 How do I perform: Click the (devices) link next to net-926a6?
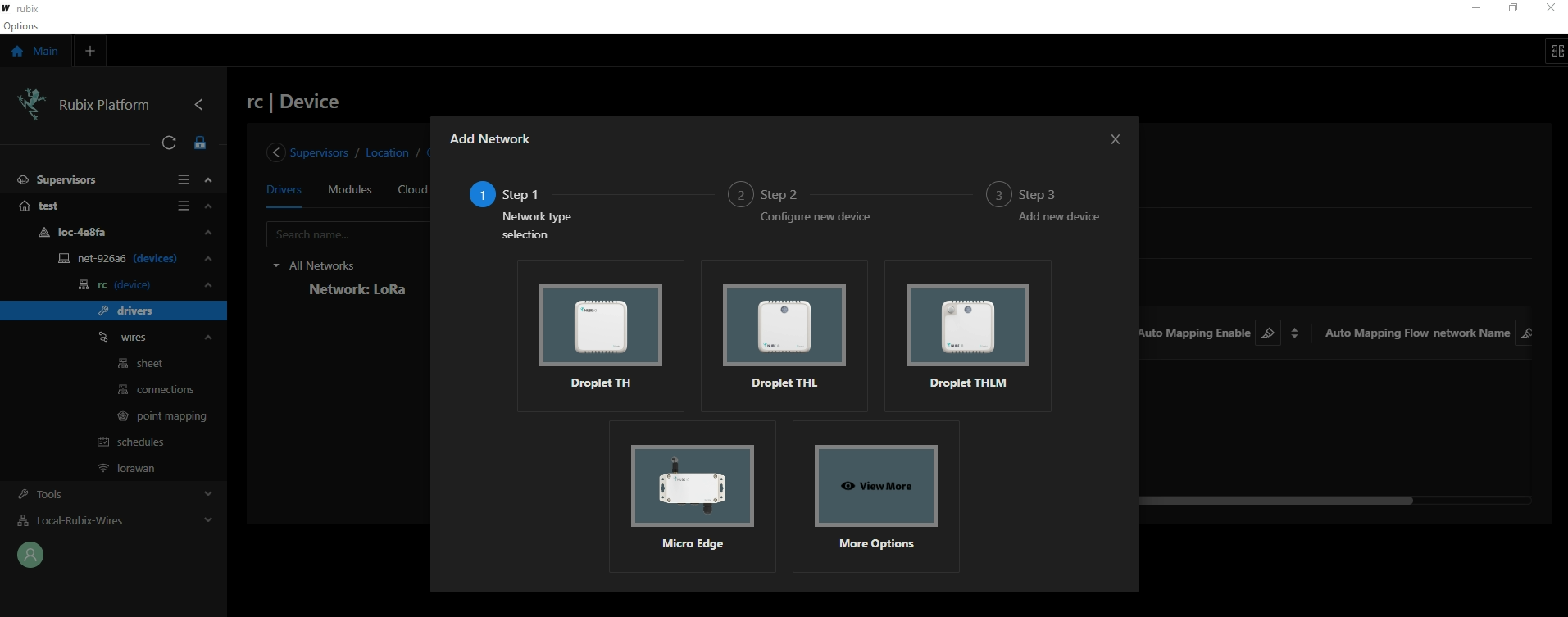tap(155, 258)
